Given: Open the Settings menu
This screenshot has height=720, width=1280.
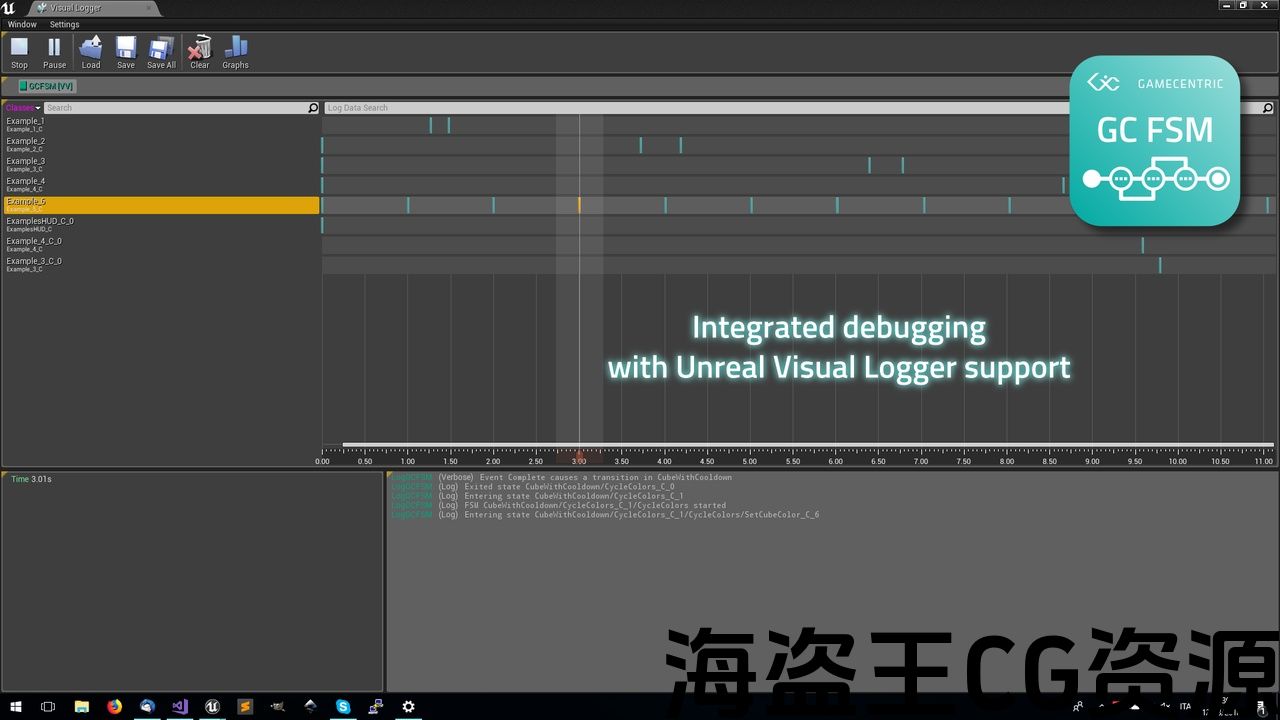Looking at the screenshot, I should coord(64,24).
